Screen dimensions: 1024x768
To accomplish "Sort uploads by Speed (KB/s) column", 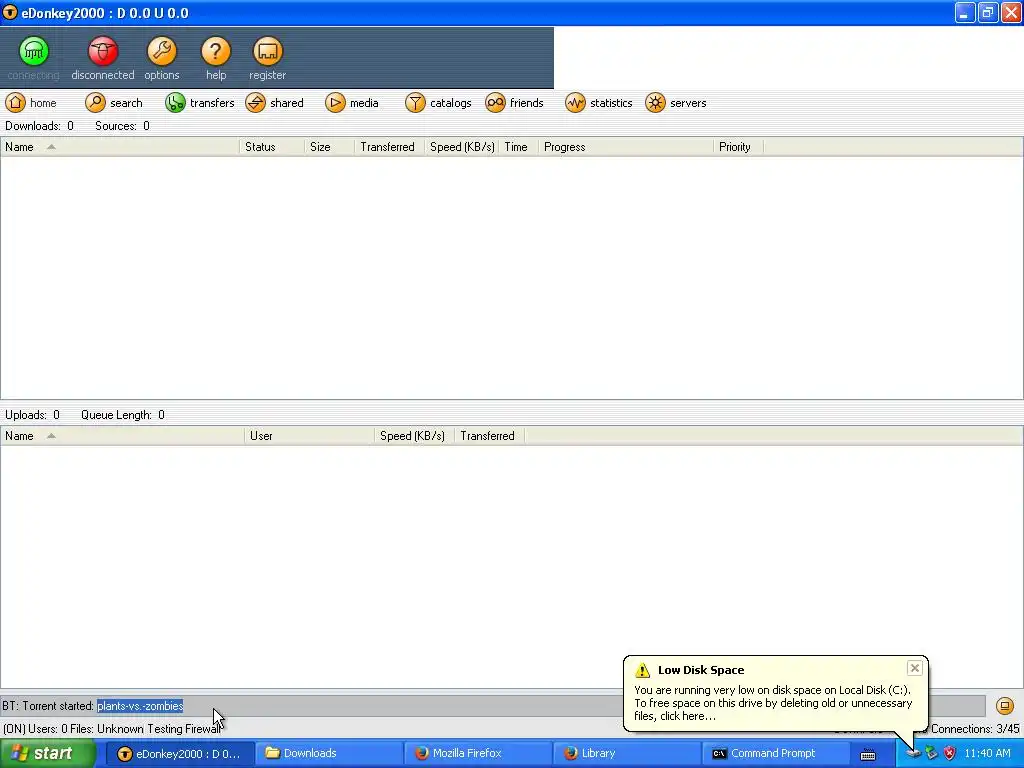I will (415, 436).
